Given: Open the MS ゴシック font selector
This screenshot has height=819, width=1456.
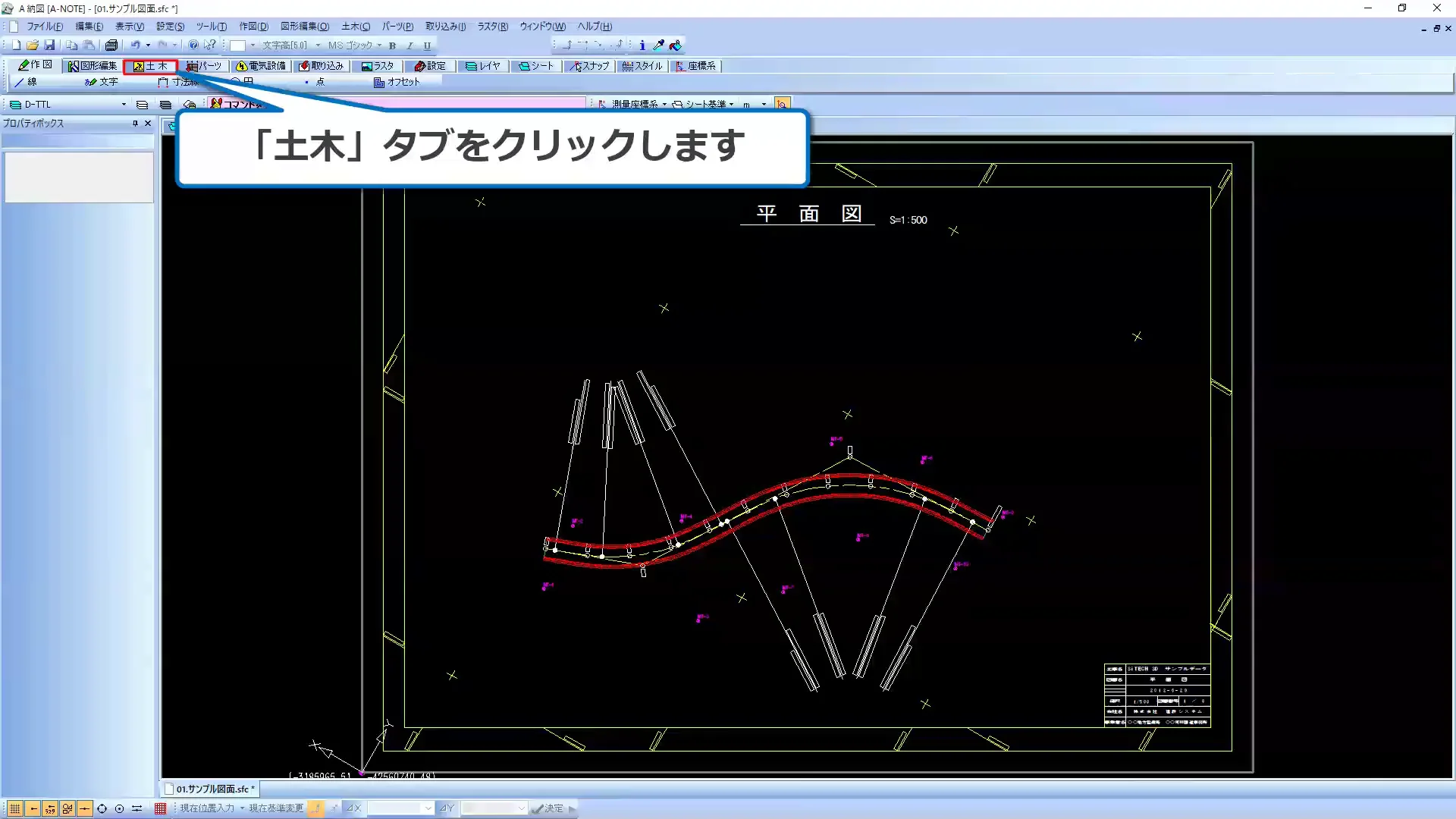Looking at the screenshot, I should pos(353,45).
